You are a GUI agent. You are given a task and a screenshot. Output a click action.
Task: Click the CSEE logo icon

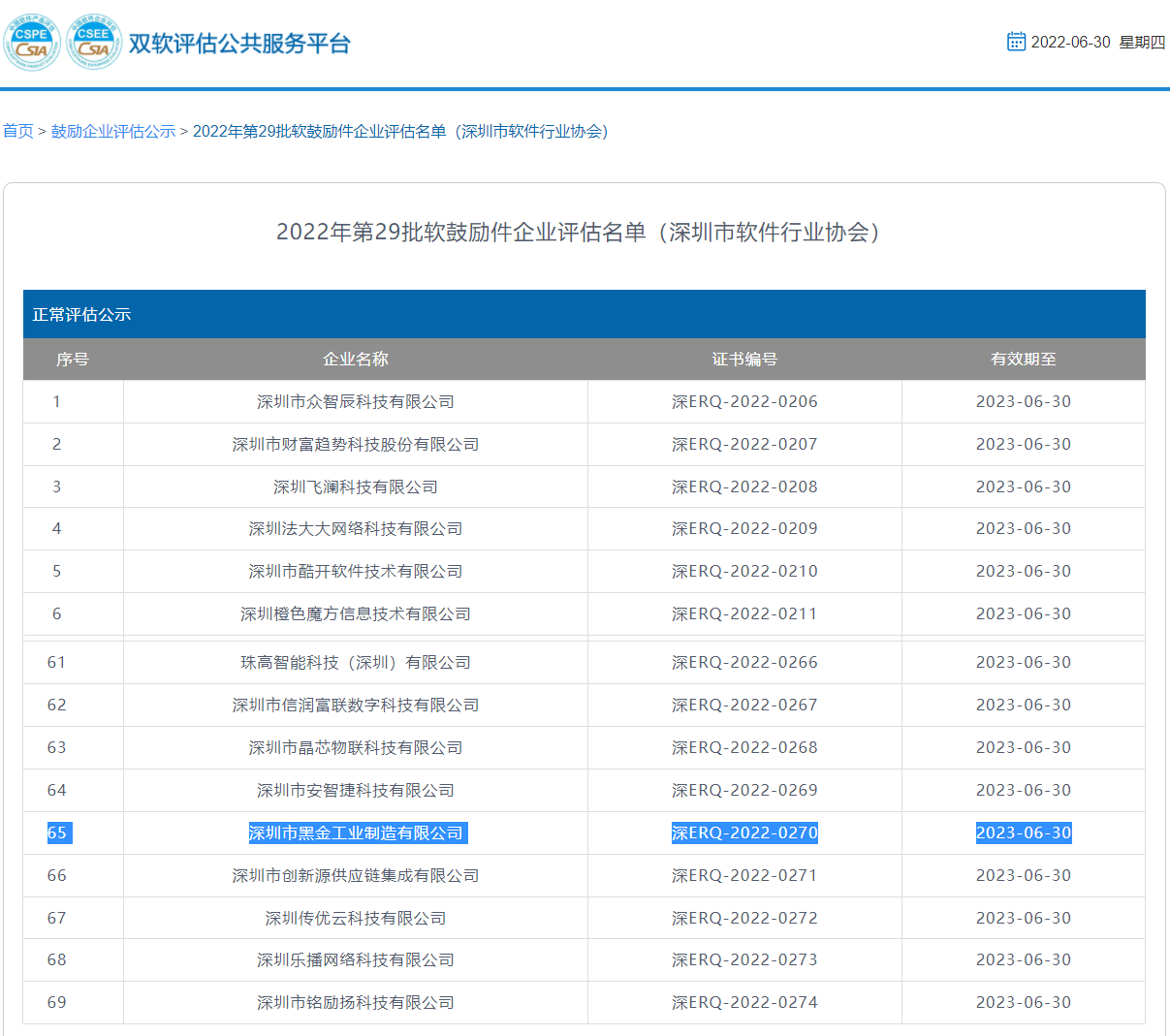click(x=94, y=43)
